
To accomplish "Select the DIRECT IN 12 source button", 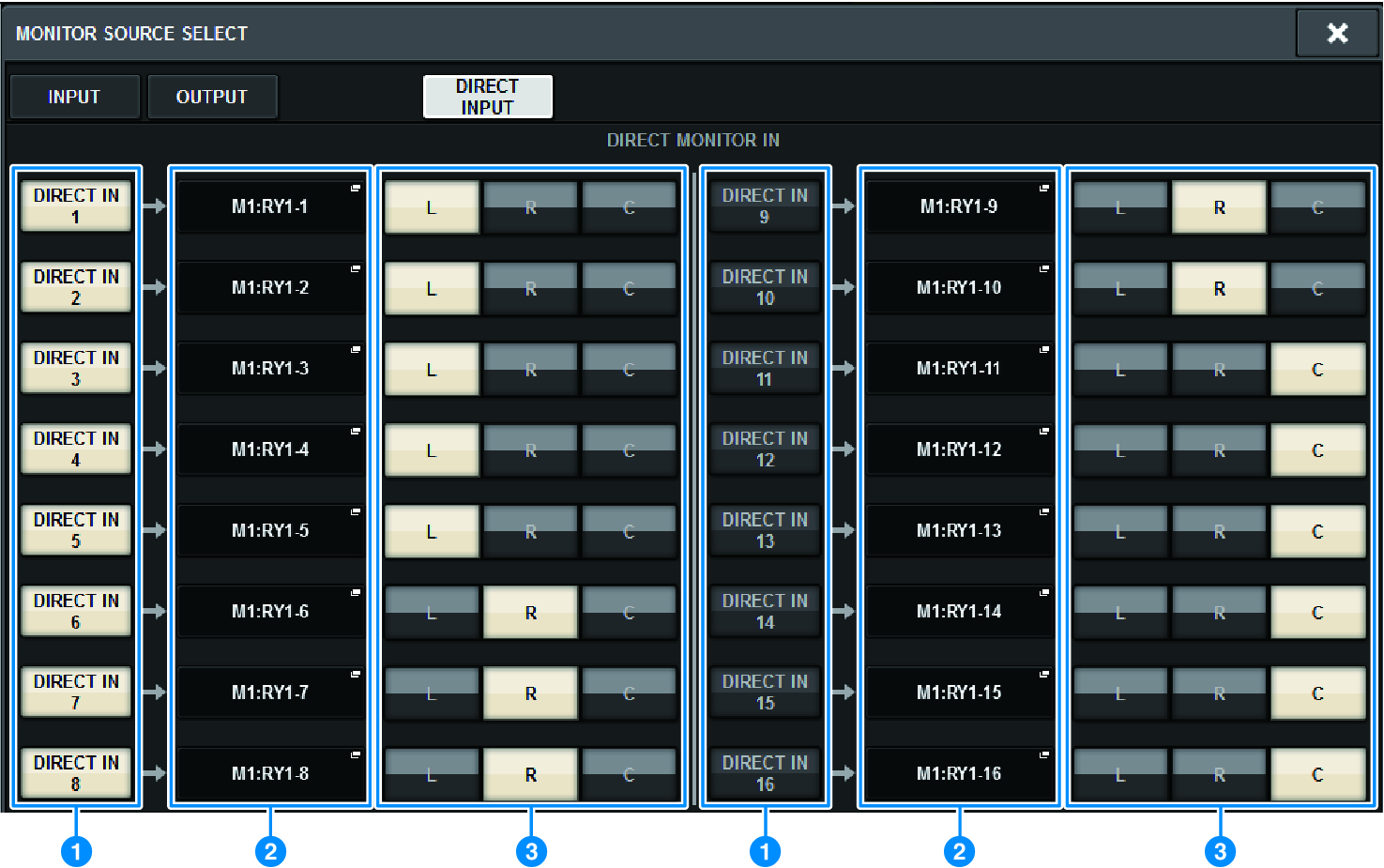I will [x=765, y=449].
